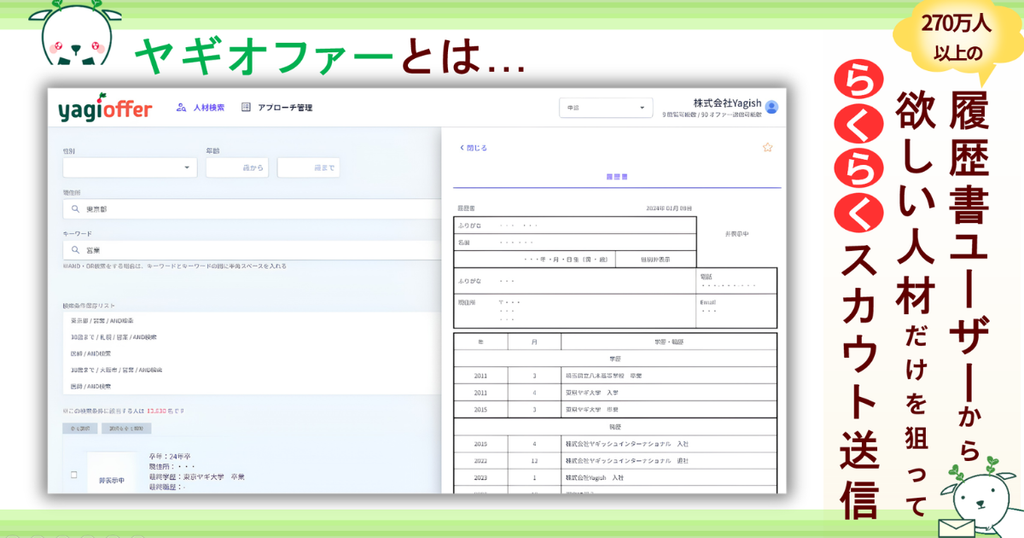Tick the checkbox beside the 24年卒 candidate
Image resolution: width=1024 pixels, height=538 pixels.
coord(74,475)
